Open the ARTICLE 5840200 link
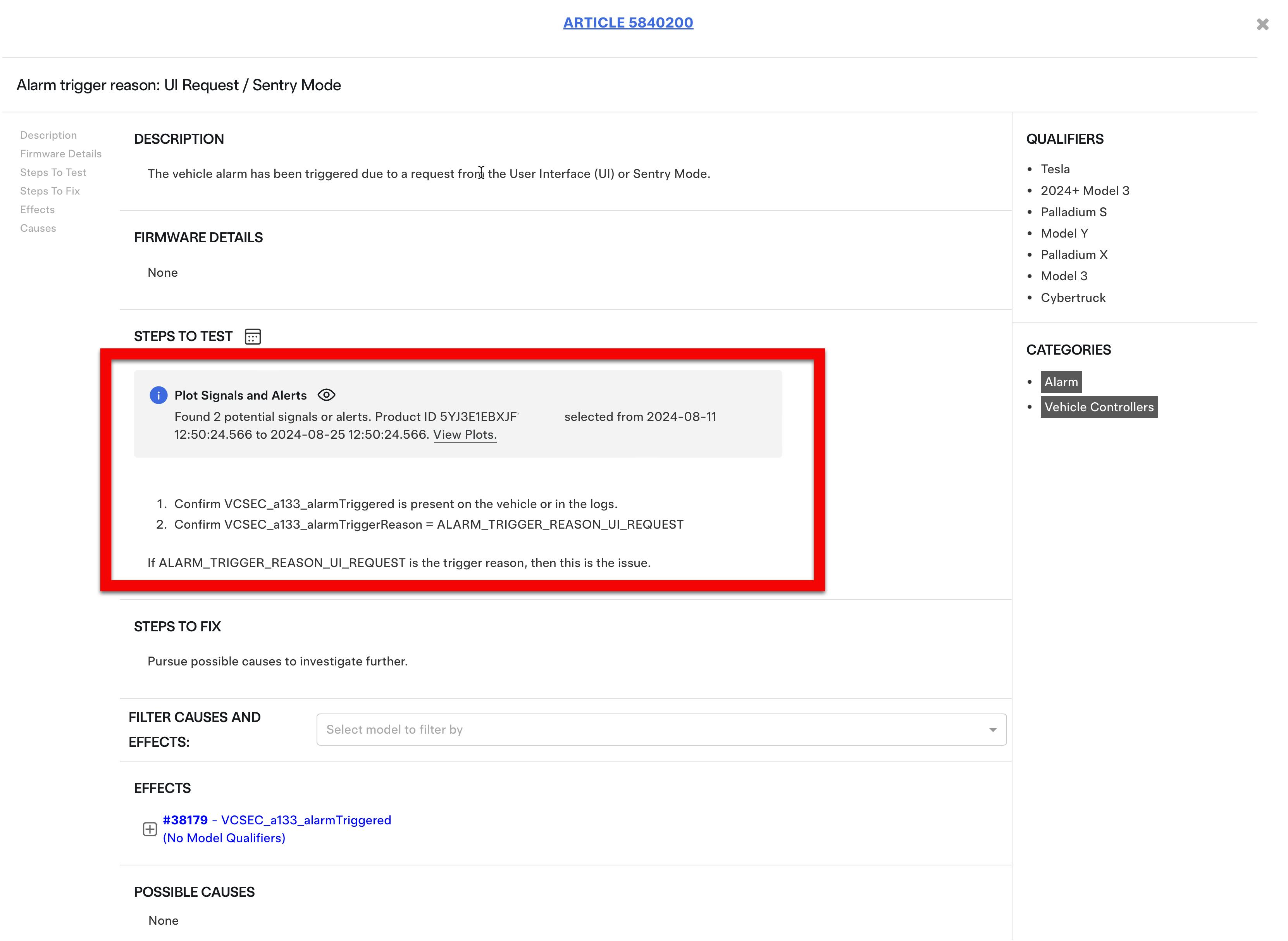 (628, 23)
